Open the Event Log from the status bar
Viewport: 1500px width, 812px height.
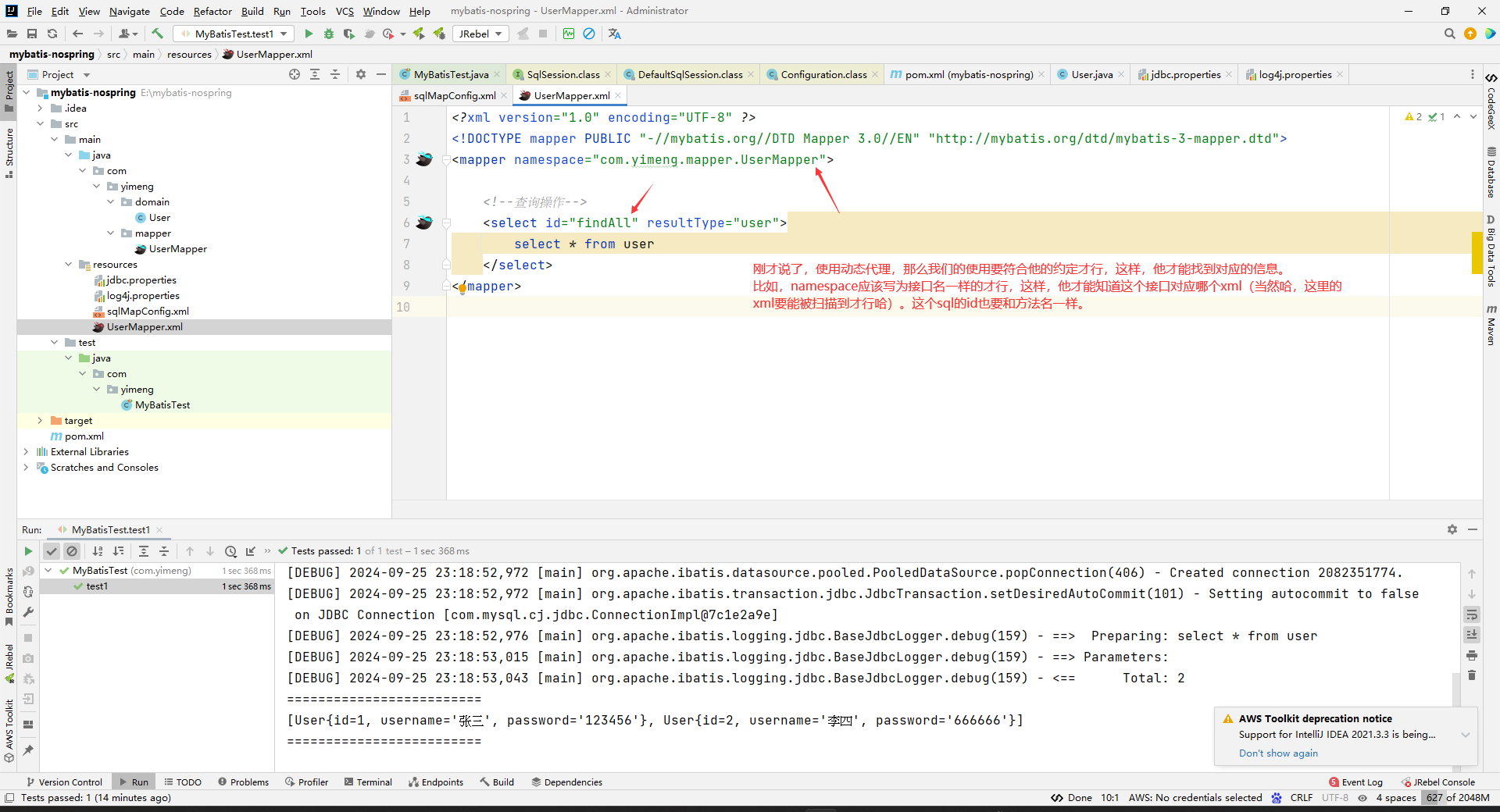click(1355, 782)
